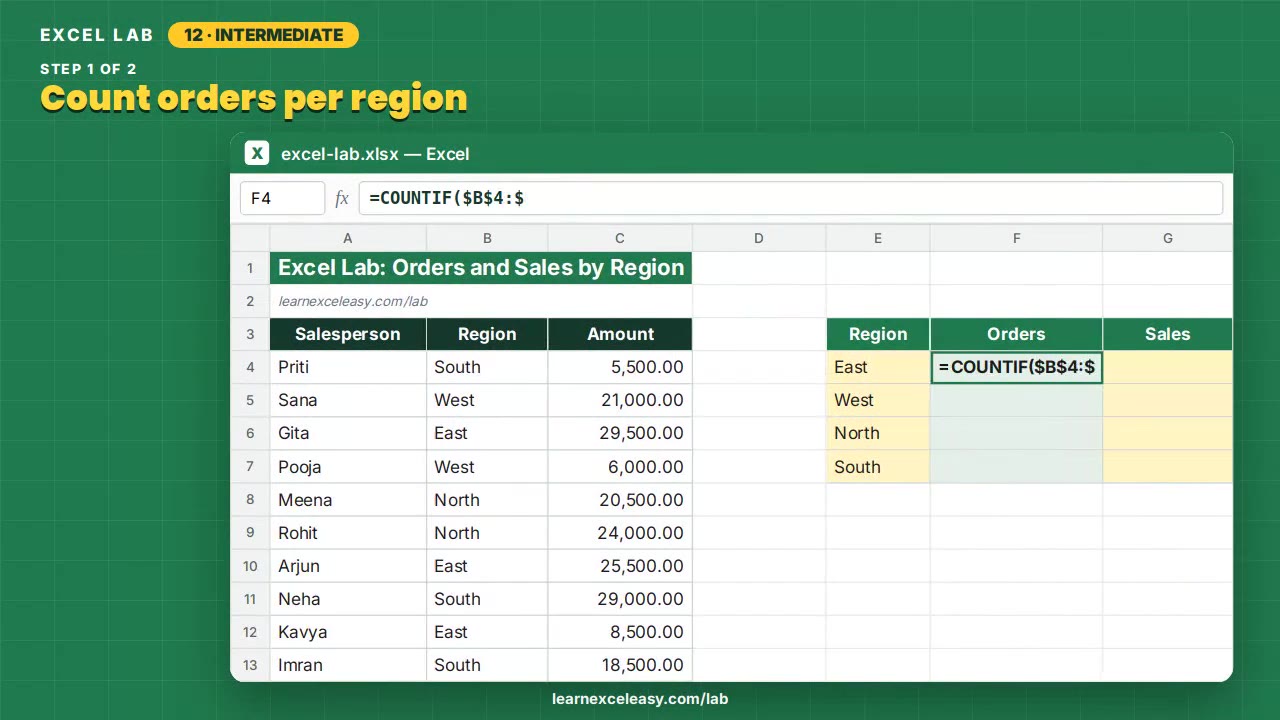Click the amount 24,000.00 cell

[620, 533]
